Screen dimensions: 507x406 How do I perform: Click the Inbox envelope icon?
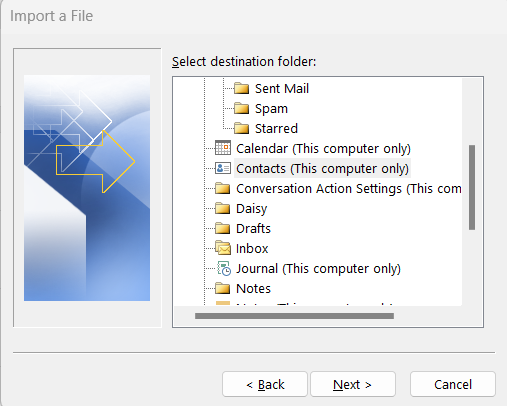pos(223,248)
